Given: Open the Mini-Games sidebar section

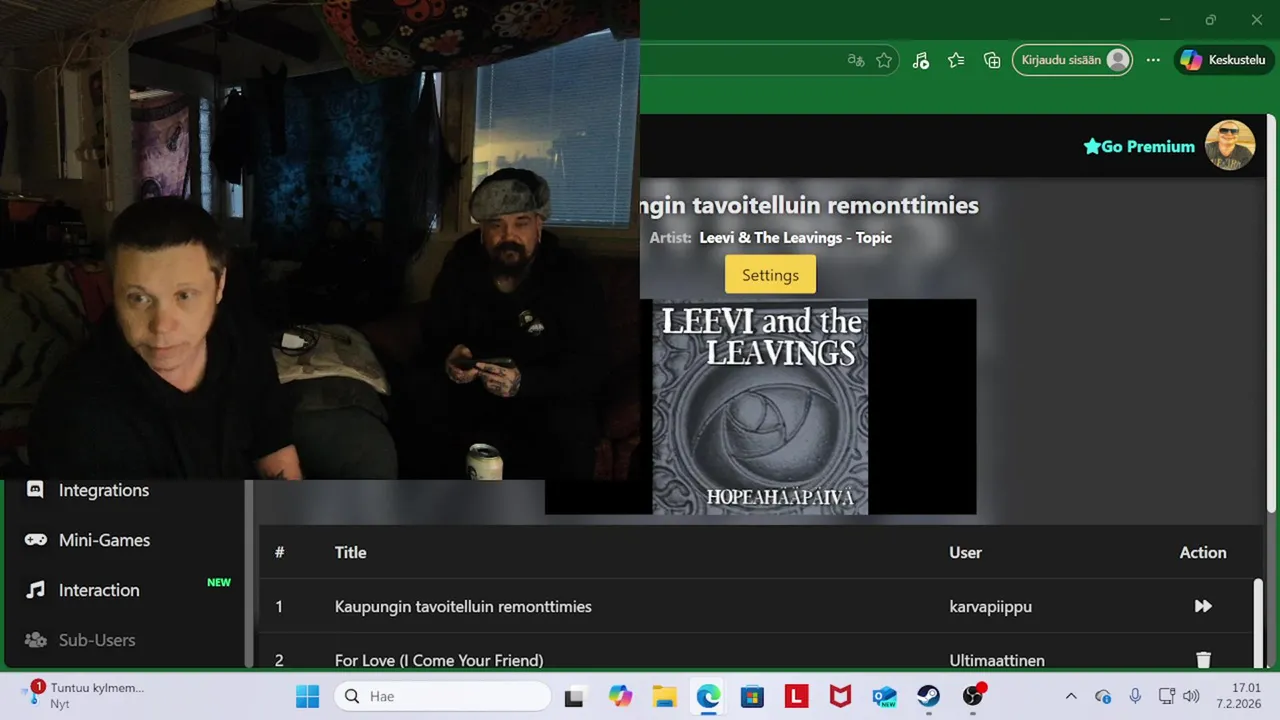Looking at the screenshot, I should [x=104, y=540].
